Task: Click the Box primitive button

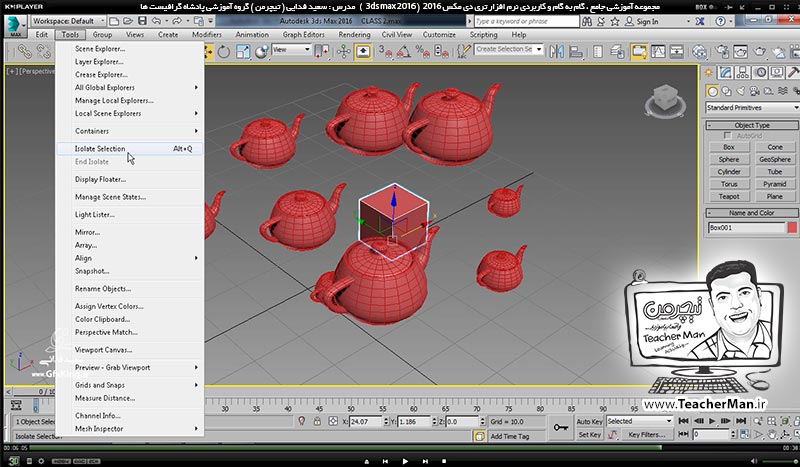Action: point(729,147)
